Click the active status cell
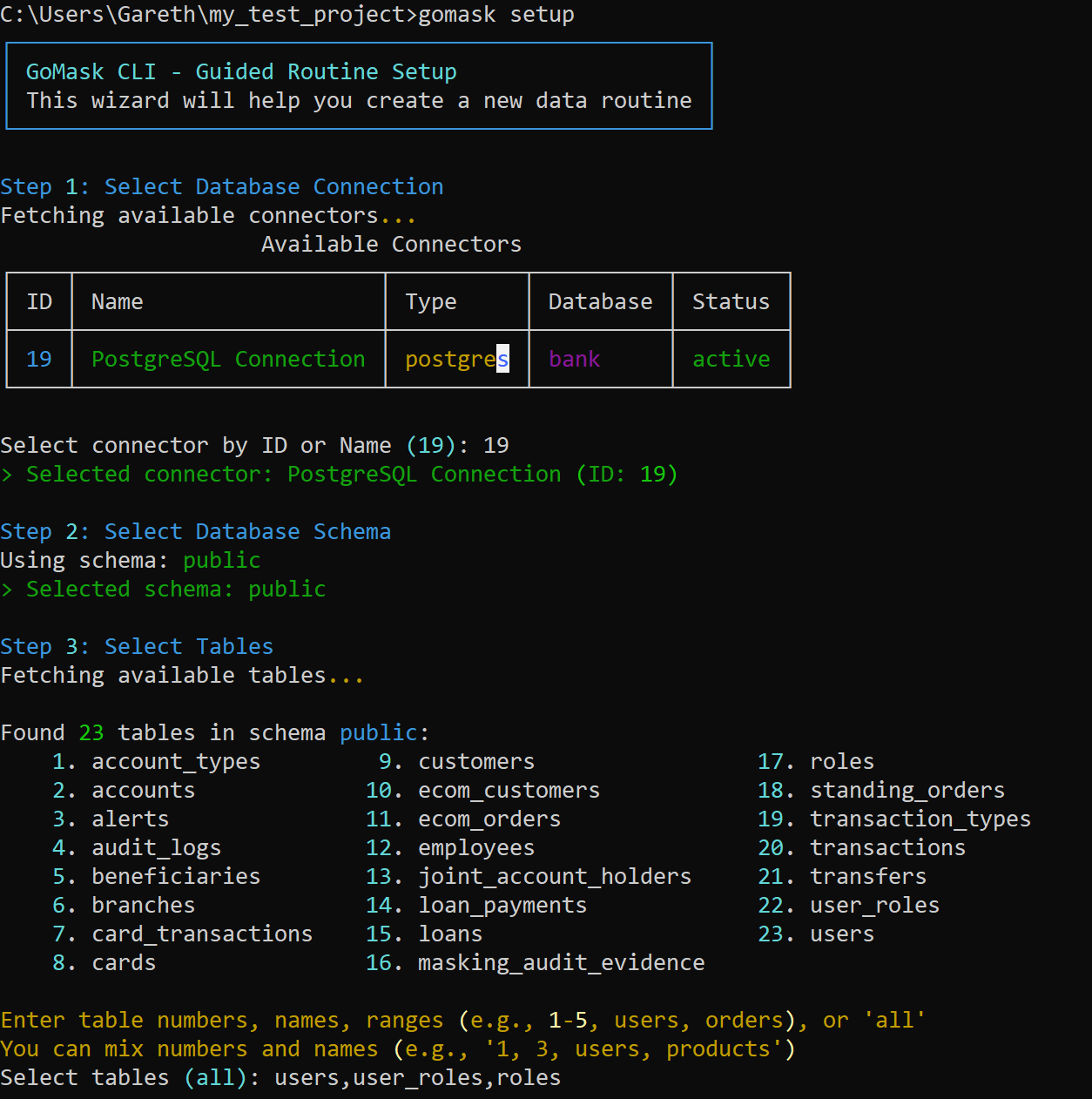 731,359
